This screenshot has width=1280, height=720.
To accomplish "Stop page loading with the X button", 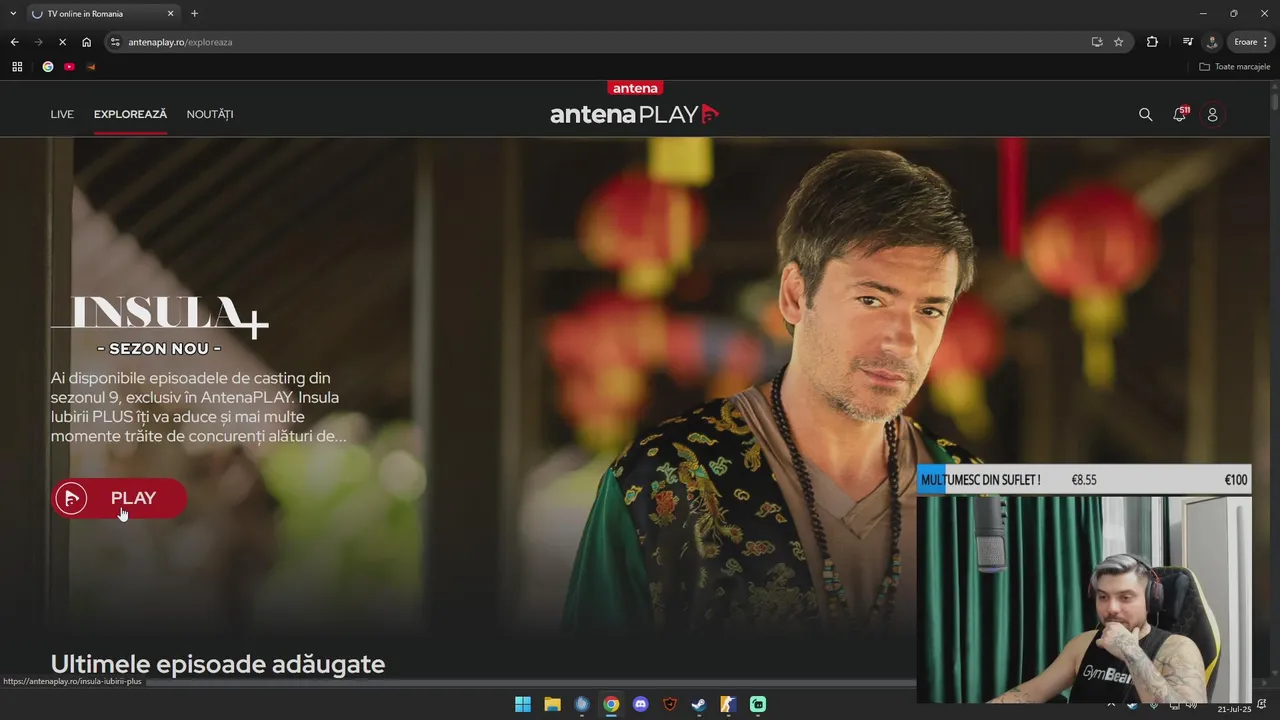I will tap(62, 42).
